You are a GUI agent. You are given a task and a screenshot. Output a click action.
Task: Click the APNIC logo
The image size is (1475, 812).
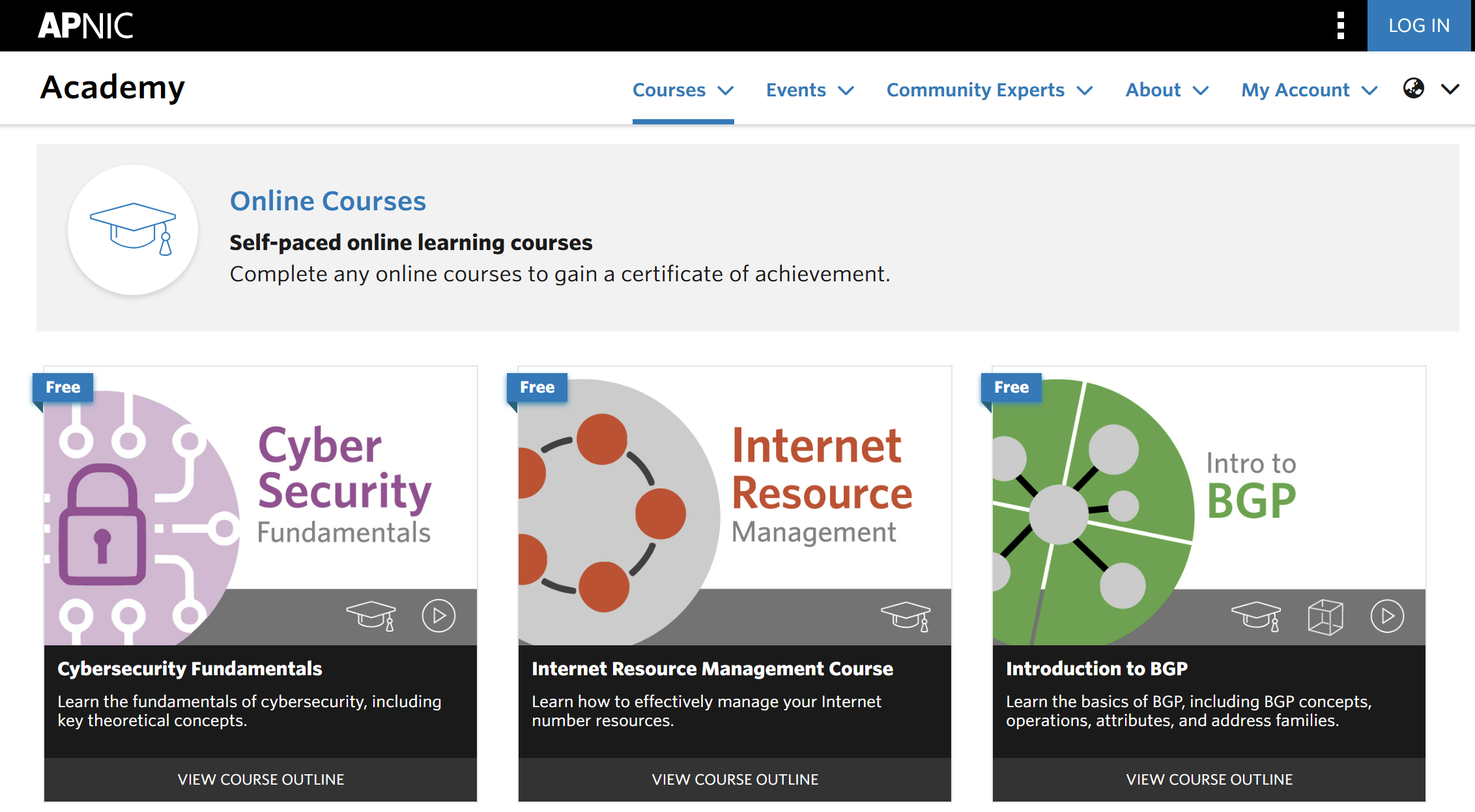86,25
